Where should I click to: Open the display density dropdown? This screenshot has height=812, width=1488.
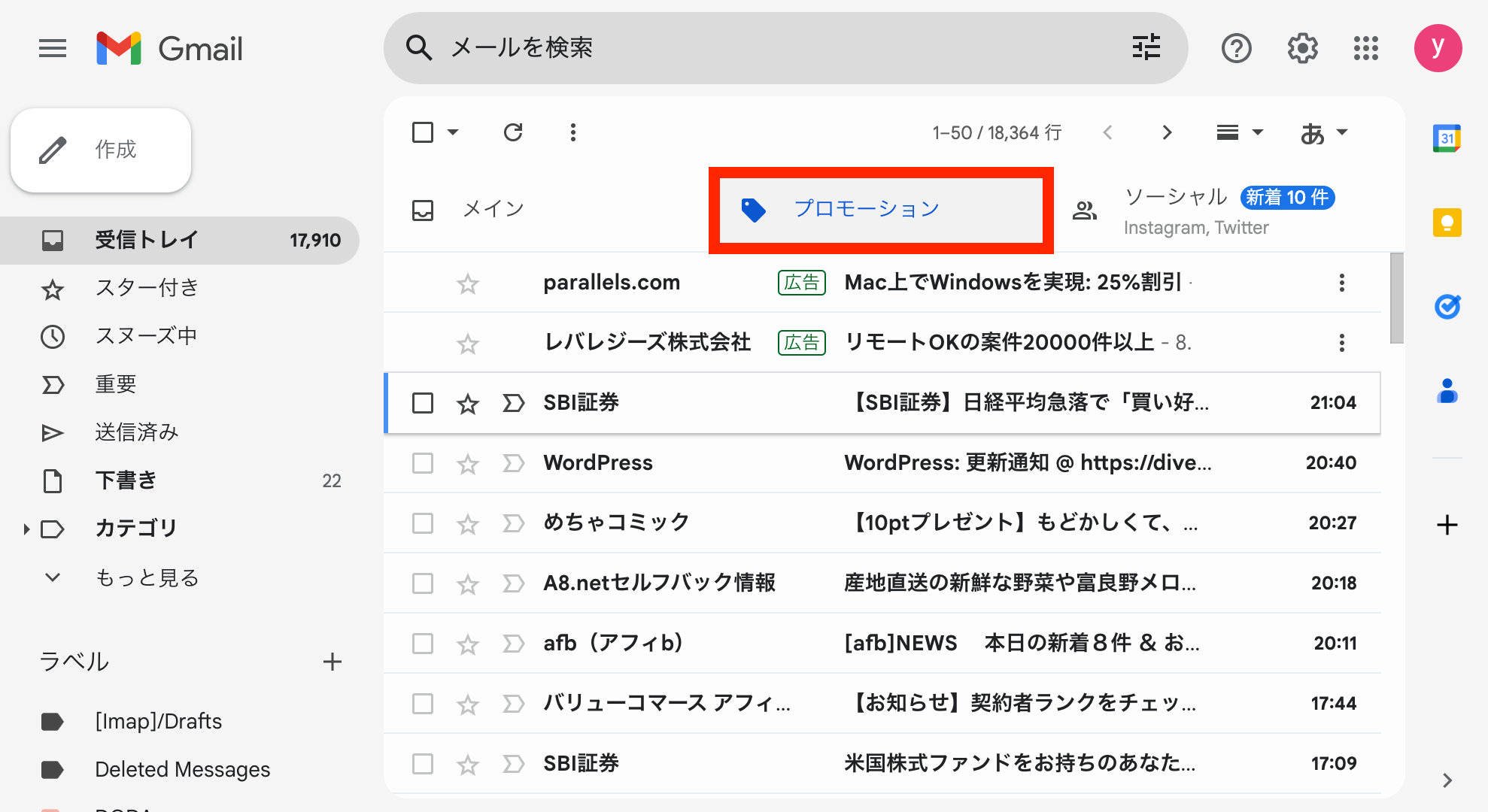click(x=1240, y=132)
